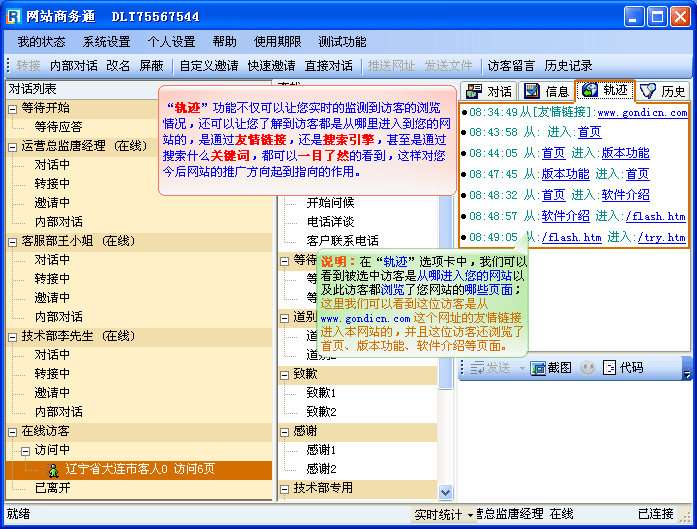Open the smiley emoticon picker

pyautogui.click(x=587, y=368)
